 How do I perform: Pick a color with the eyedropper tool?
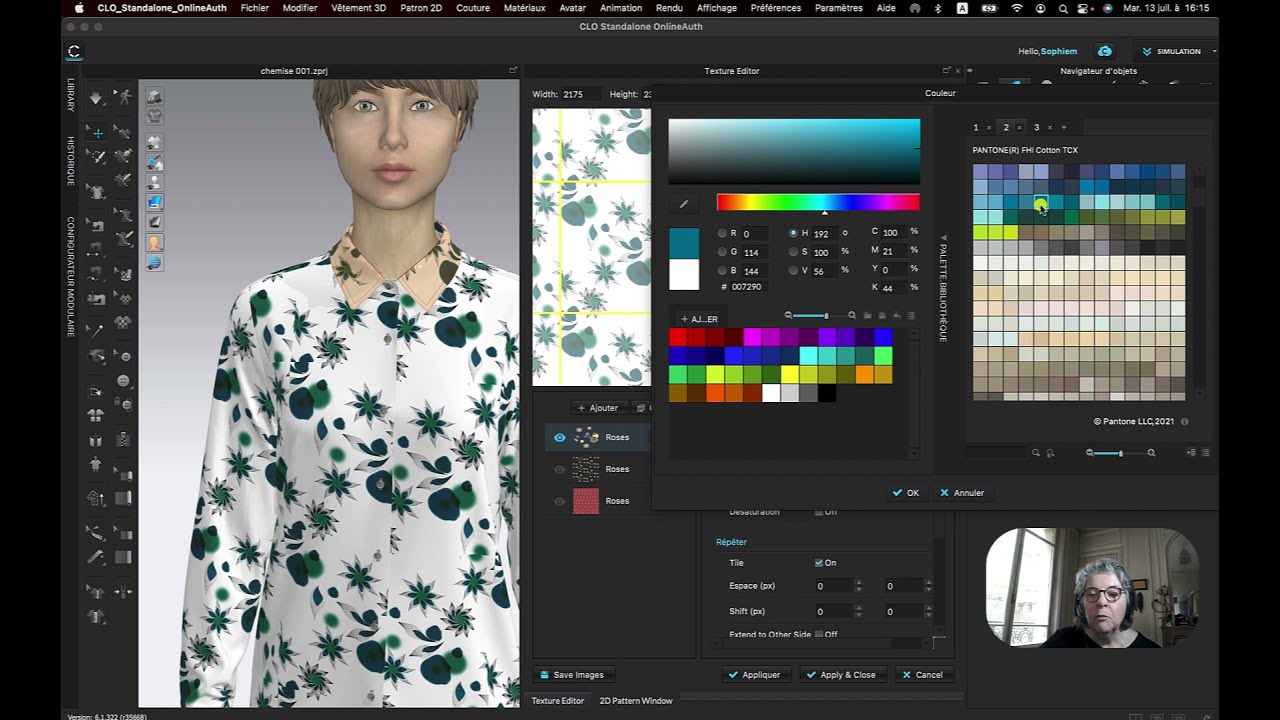click(684, 204)
